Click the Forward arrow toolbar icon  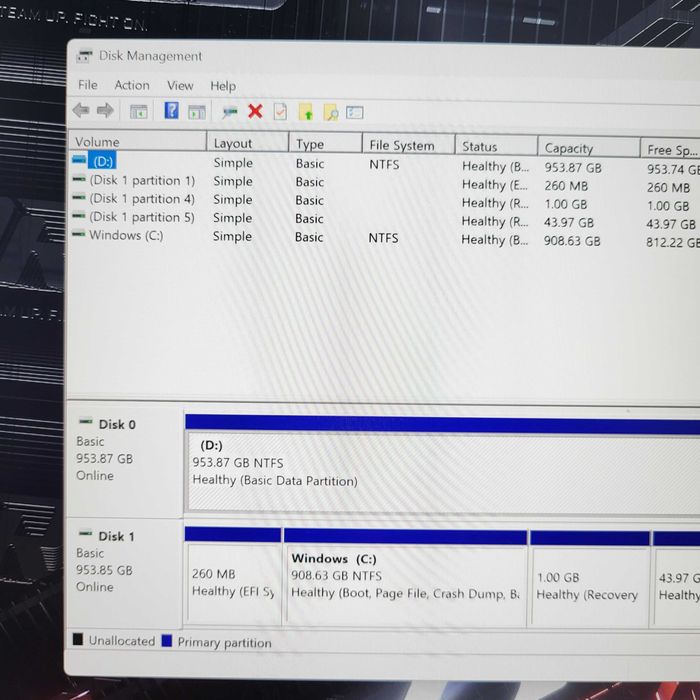coord(105,110)
